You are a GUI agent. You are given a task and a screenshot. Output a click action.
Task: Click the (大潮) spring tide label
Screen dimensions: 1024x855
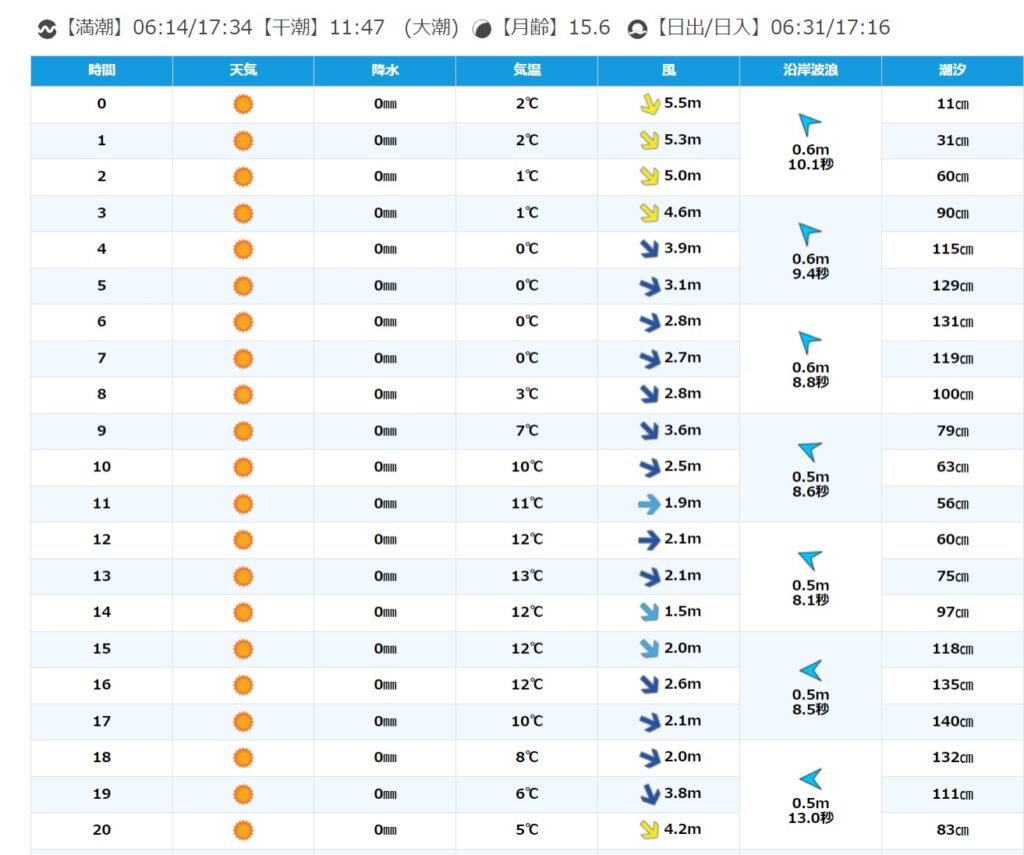(x=431, y=27)
